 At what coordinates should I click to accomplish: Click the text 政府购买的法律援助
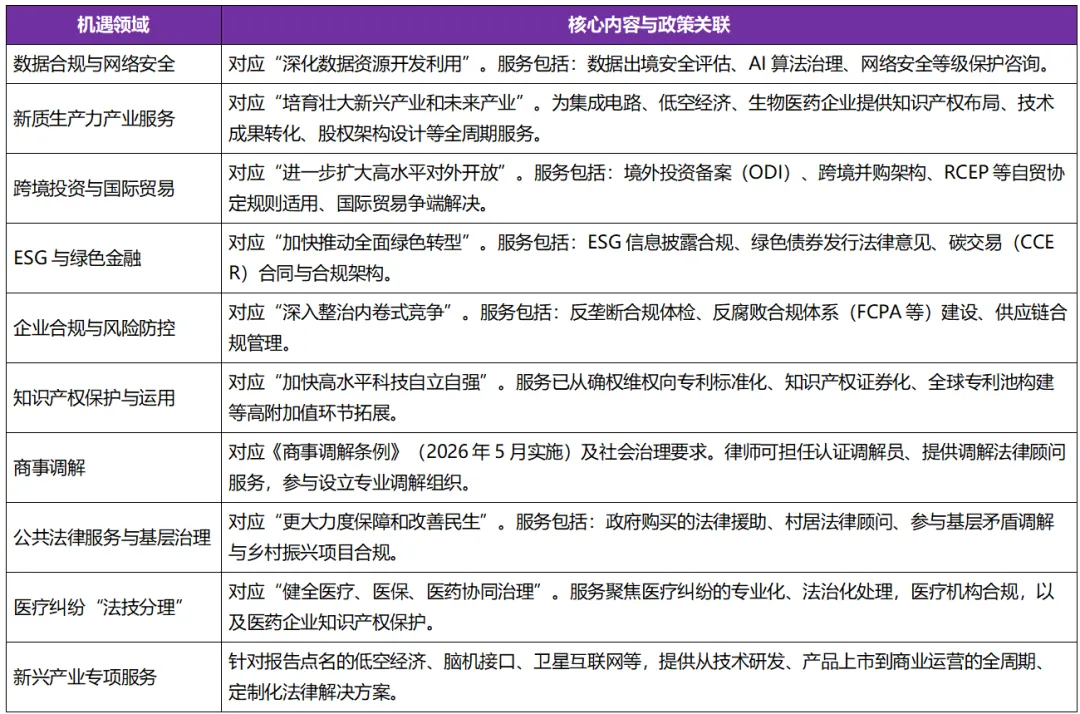[686, 521]
